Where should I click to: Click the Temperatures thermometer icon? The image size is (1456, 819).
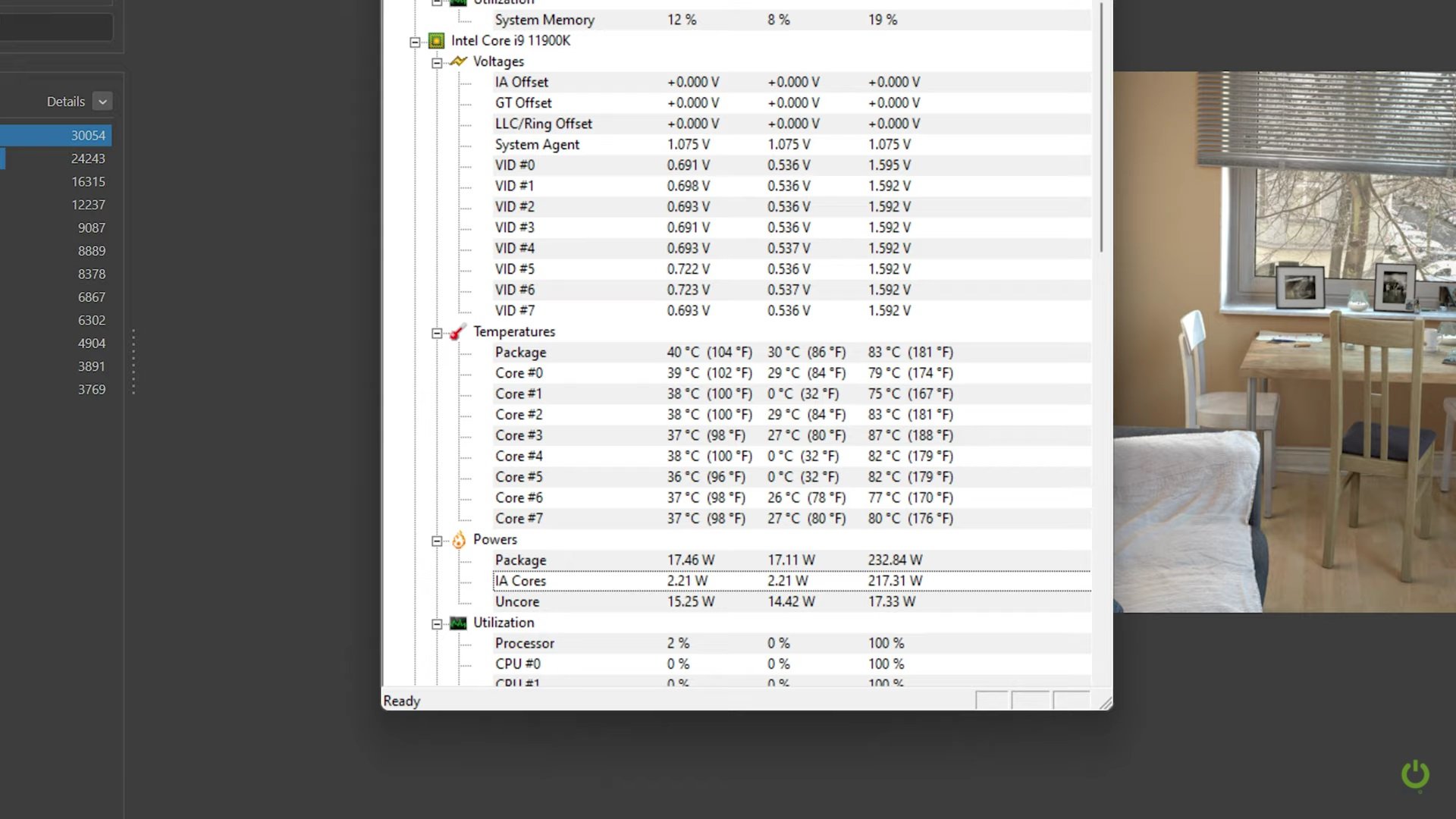coord(457,332)
